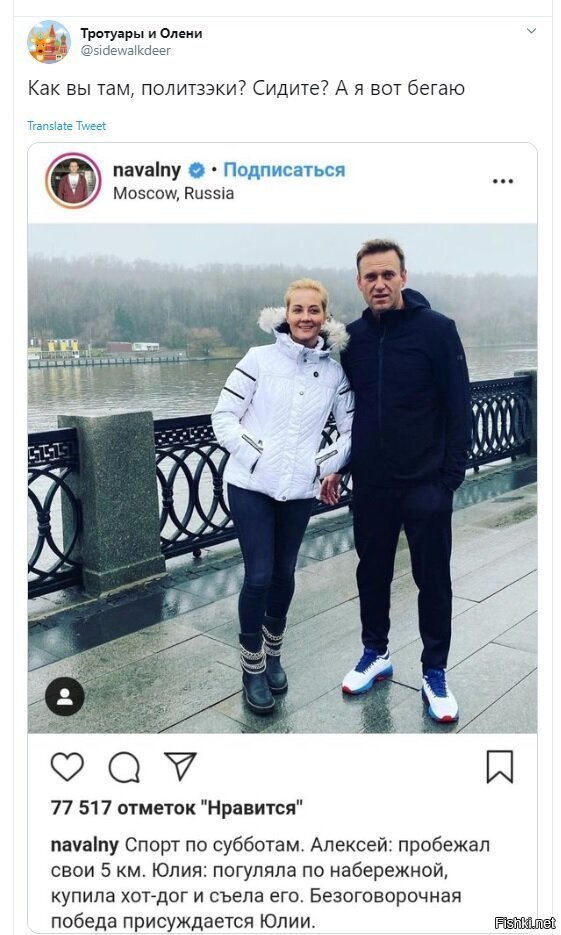Show tagged people via the person icon

[x=65, y=696]
